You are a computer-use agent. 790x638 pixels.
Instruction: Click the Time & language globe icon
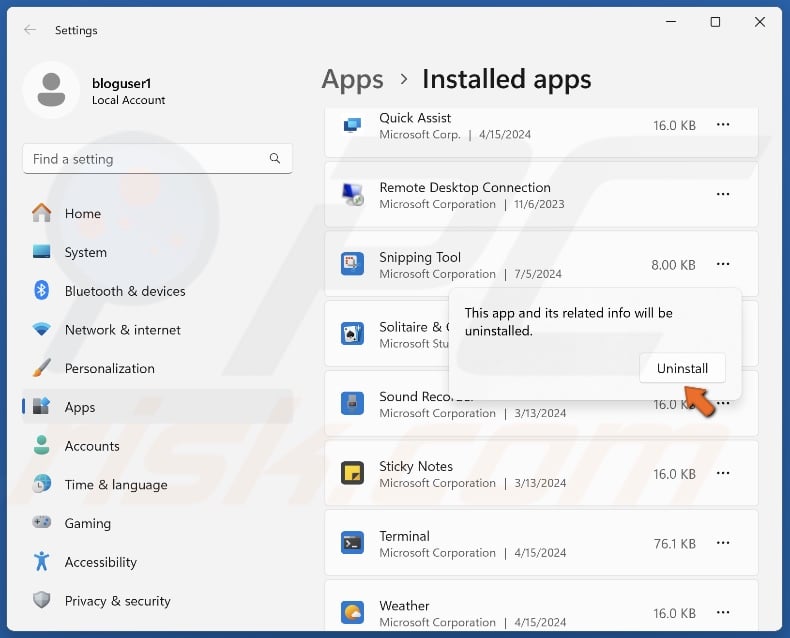(x=41, y=484)
